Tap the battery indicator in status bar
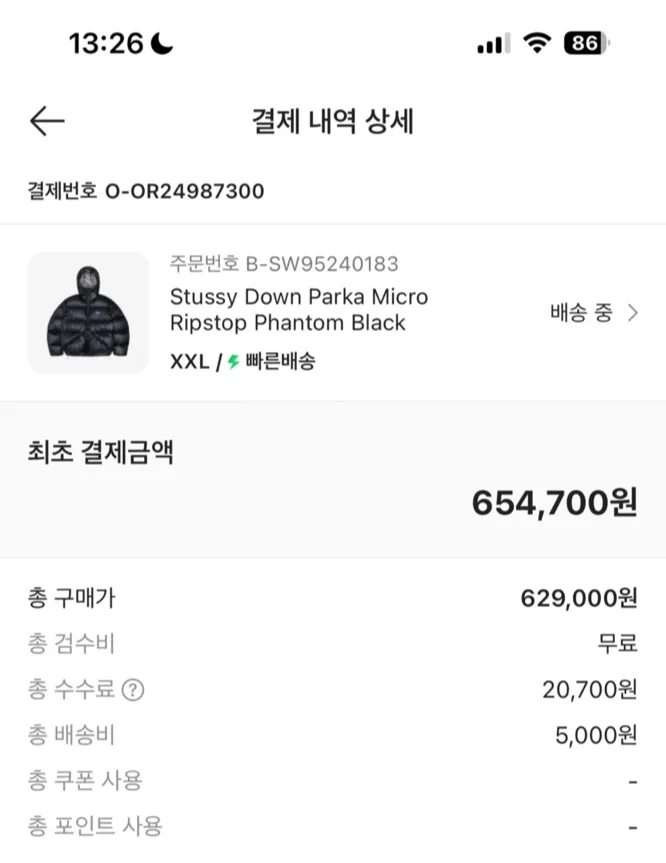The image size is (666, 863). coord(586,43)
